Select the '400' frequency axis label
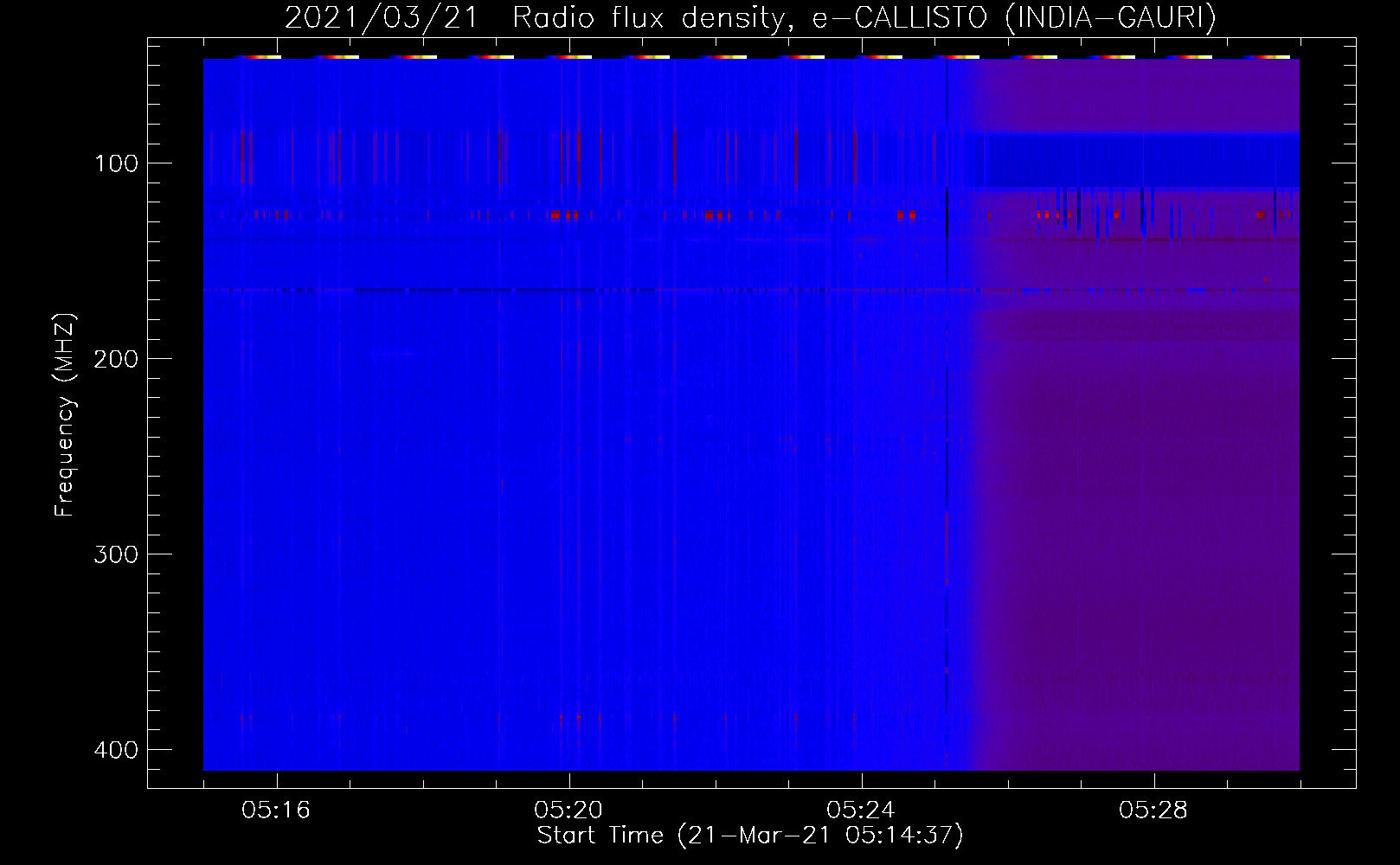Screen dimensions: 1400x865 114,749
